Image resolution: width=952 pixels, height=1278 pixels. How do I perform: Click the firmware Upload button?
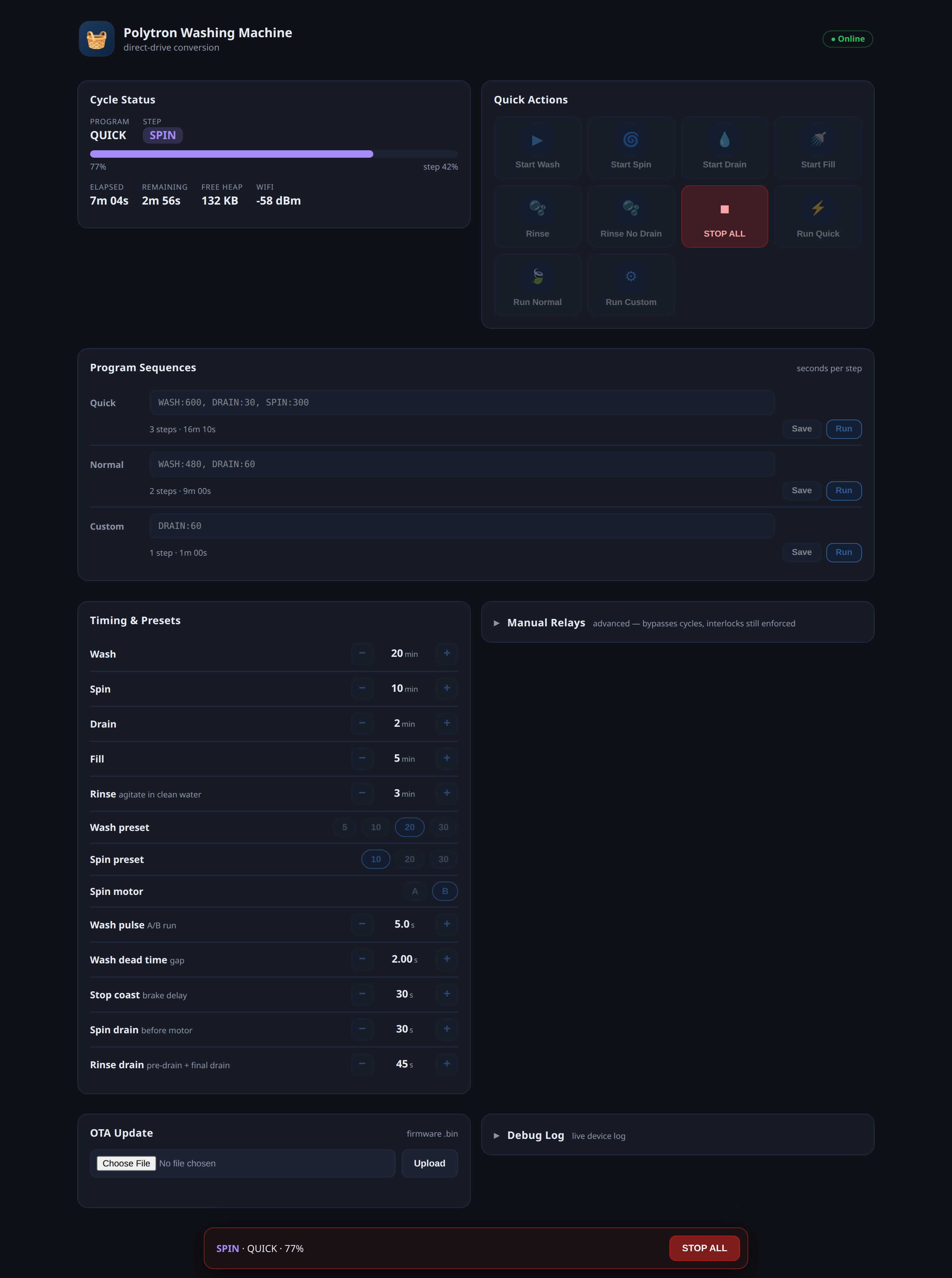429,1163
